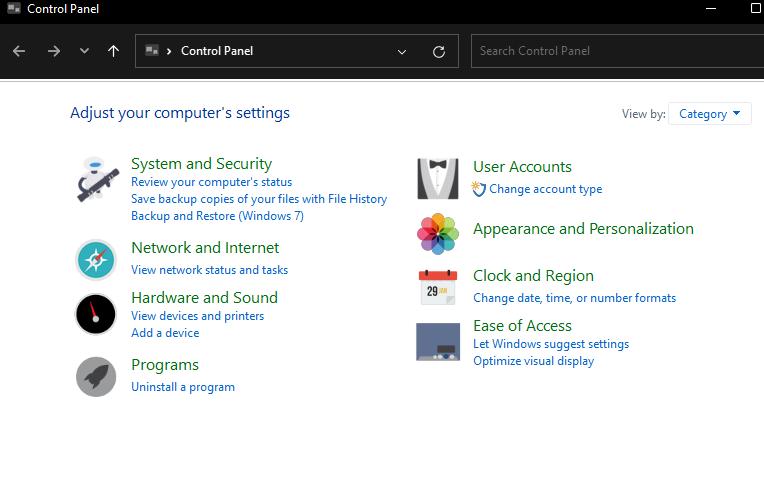Open the Network and Internet compass icon
This screenshot has height=489, width=764.
coord(96,260)
